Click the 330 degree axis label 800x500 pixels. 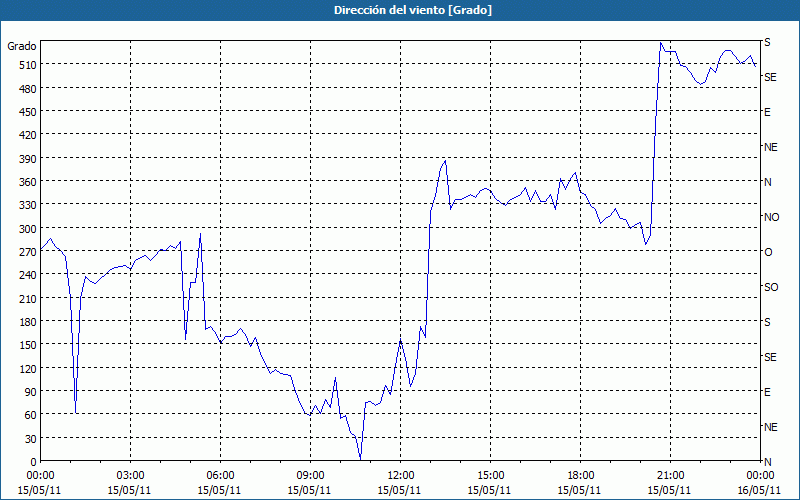29,205
